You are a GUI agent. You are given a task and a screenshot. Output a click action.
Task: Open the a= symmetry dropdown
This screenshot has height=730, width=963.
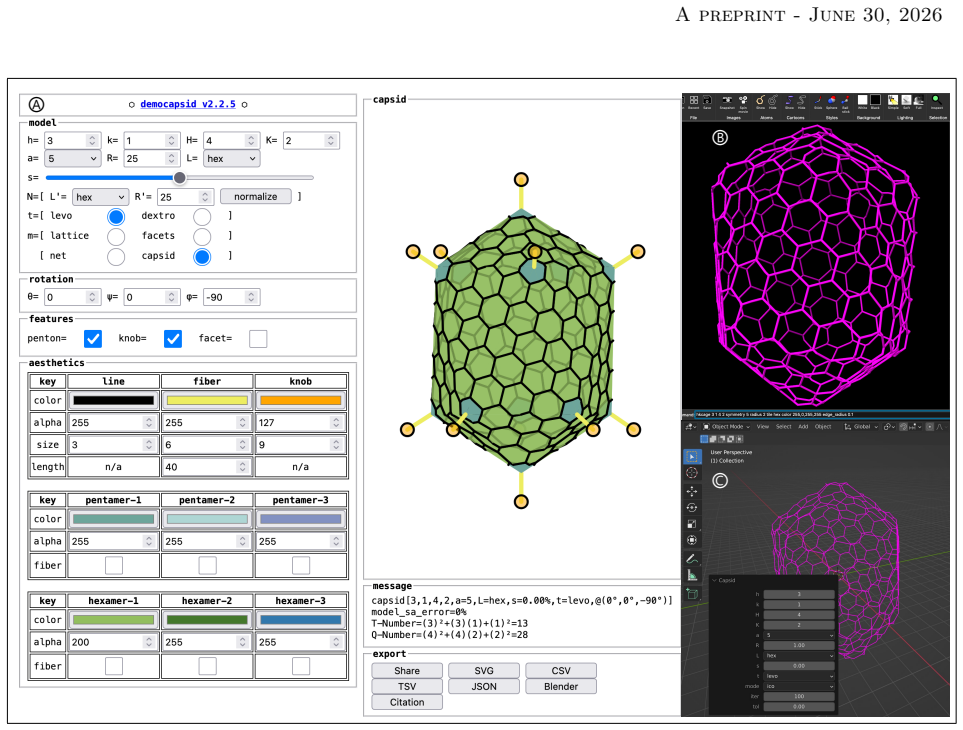point(72,158)
